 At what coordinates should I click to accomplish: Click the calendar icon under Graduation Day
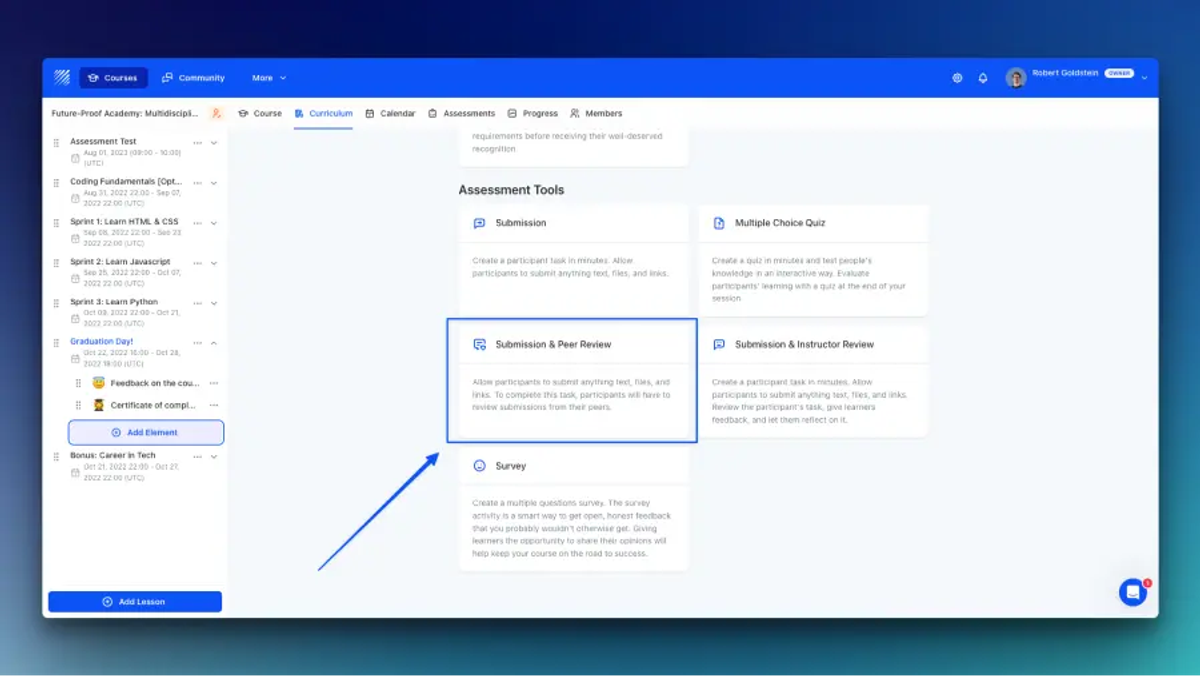75,358
